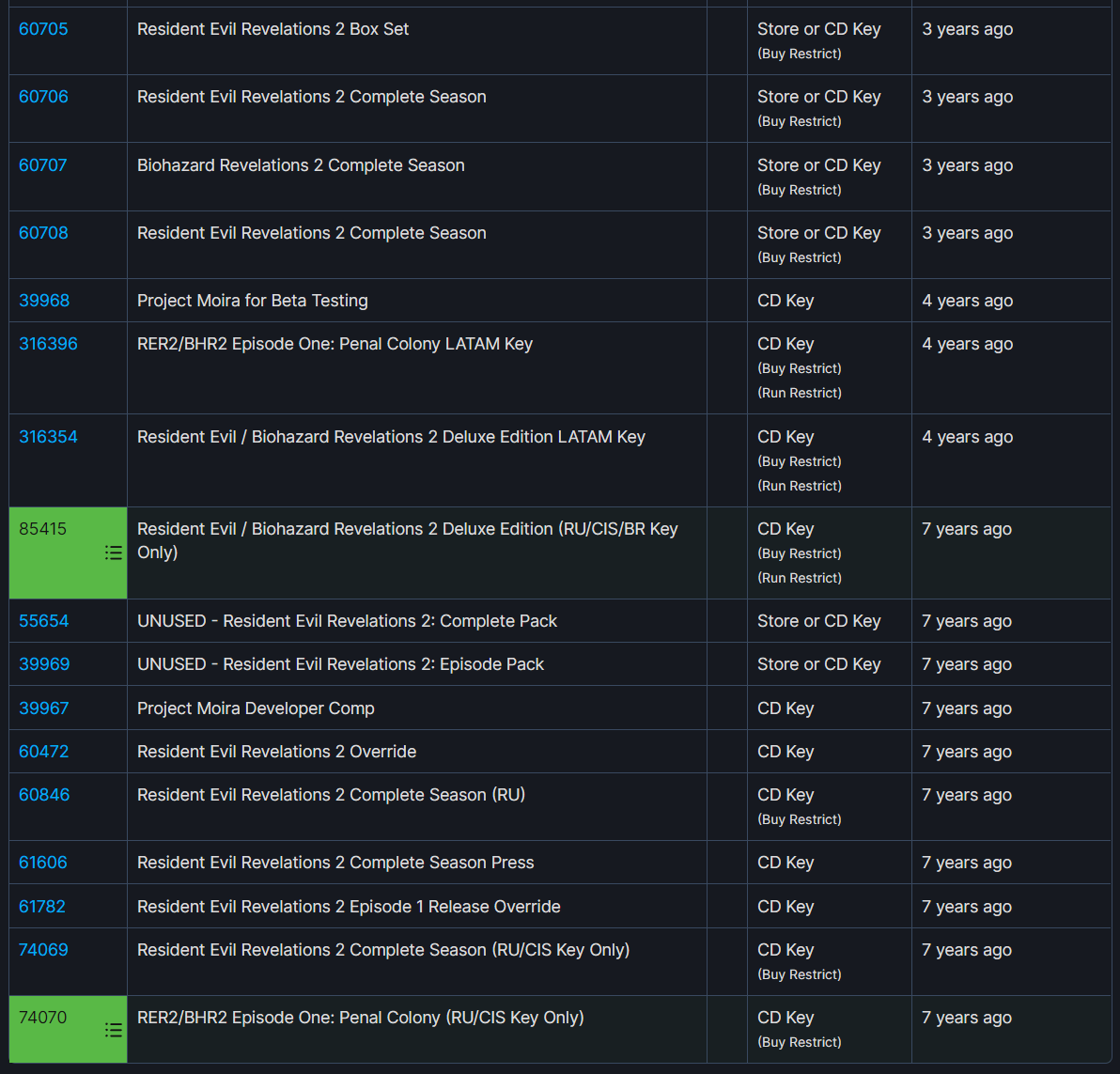Select 'Resident Evil Revelations 2 Box Set' name

tap(272, 29)
